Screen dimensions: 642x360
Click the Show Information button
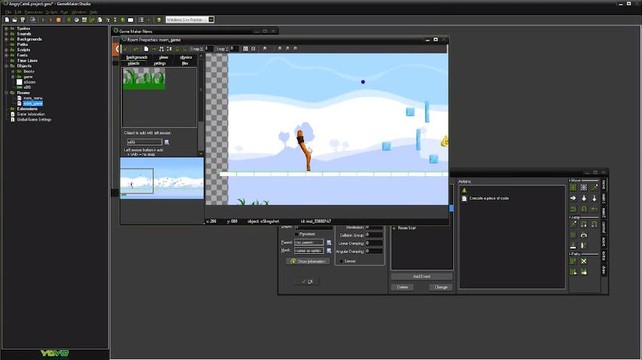point(308,261)
